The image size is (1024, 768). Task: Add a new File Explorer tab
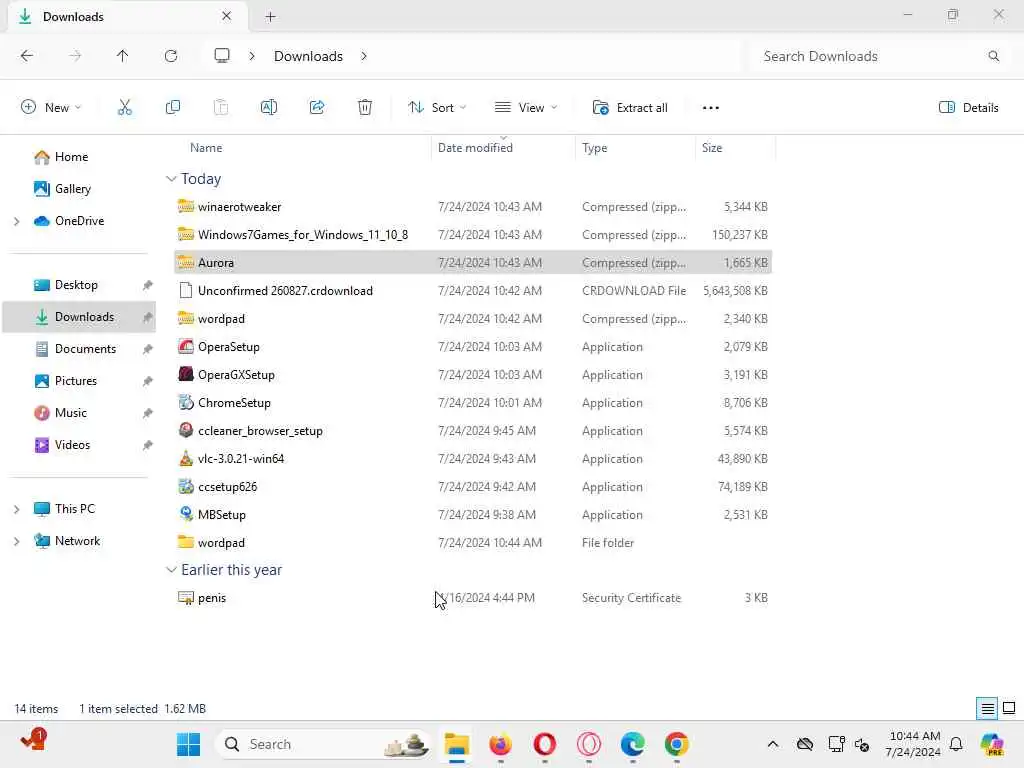[x=270, y=17]
